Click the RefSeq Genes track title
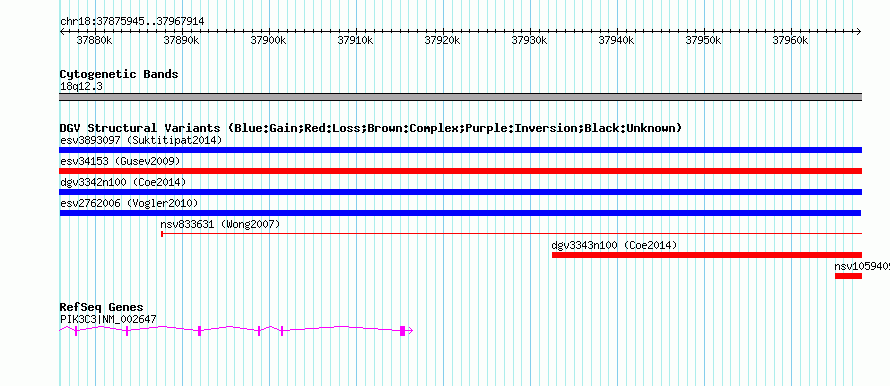Screen dimensions: 890x386 102,308
